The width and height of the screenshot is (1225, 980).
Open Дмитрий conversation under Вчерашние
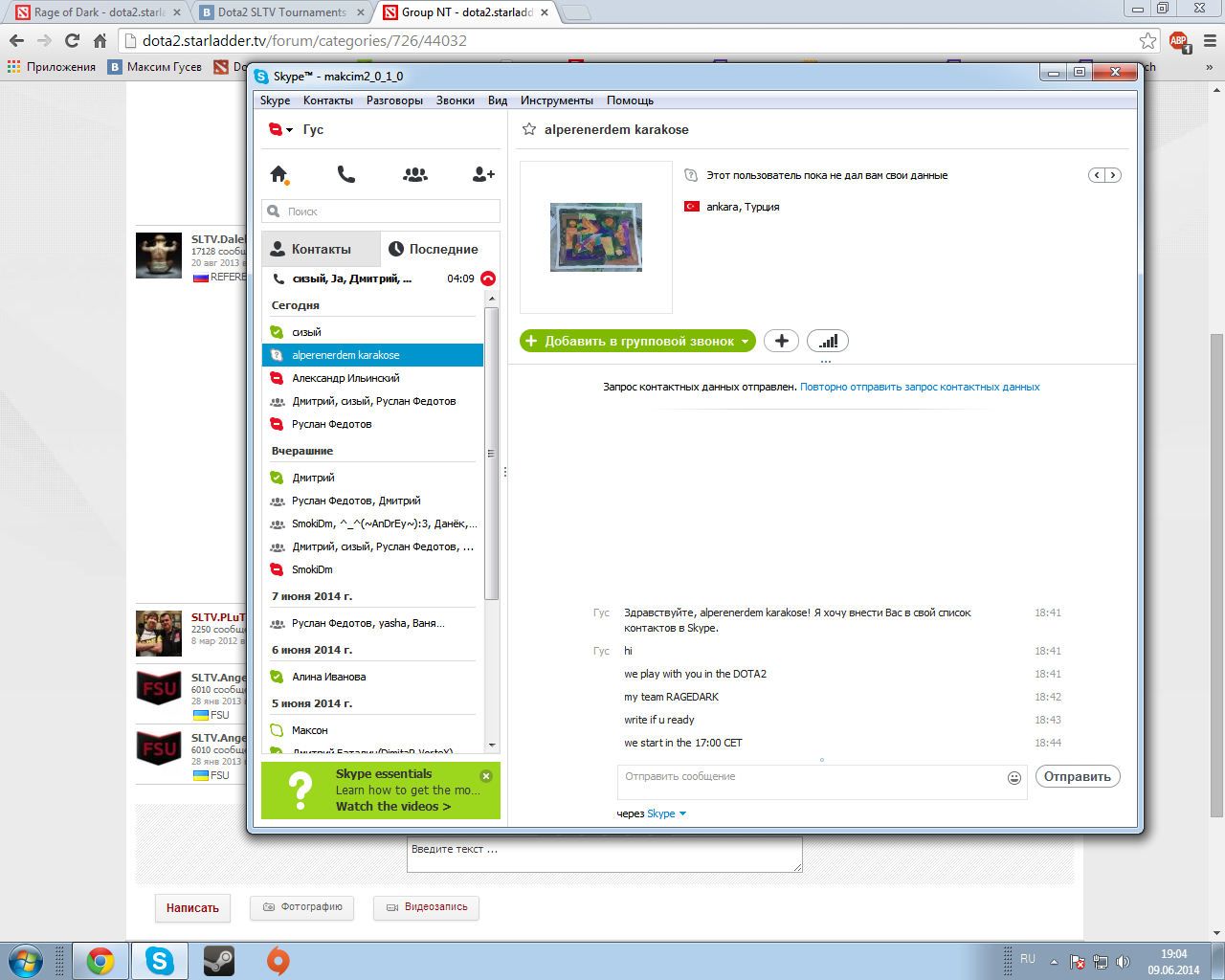coord(372,478)
